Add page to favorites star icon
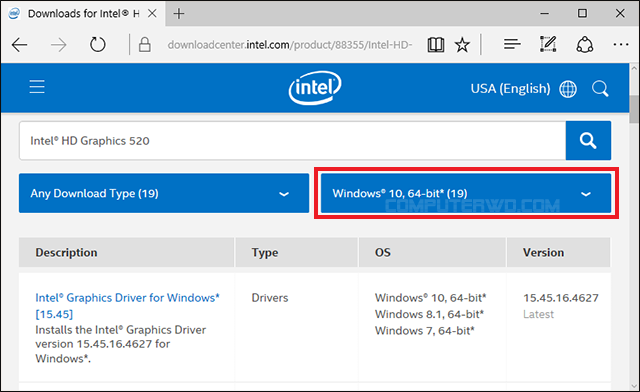This screenshot has width=640, height=392. click(462, 45)
